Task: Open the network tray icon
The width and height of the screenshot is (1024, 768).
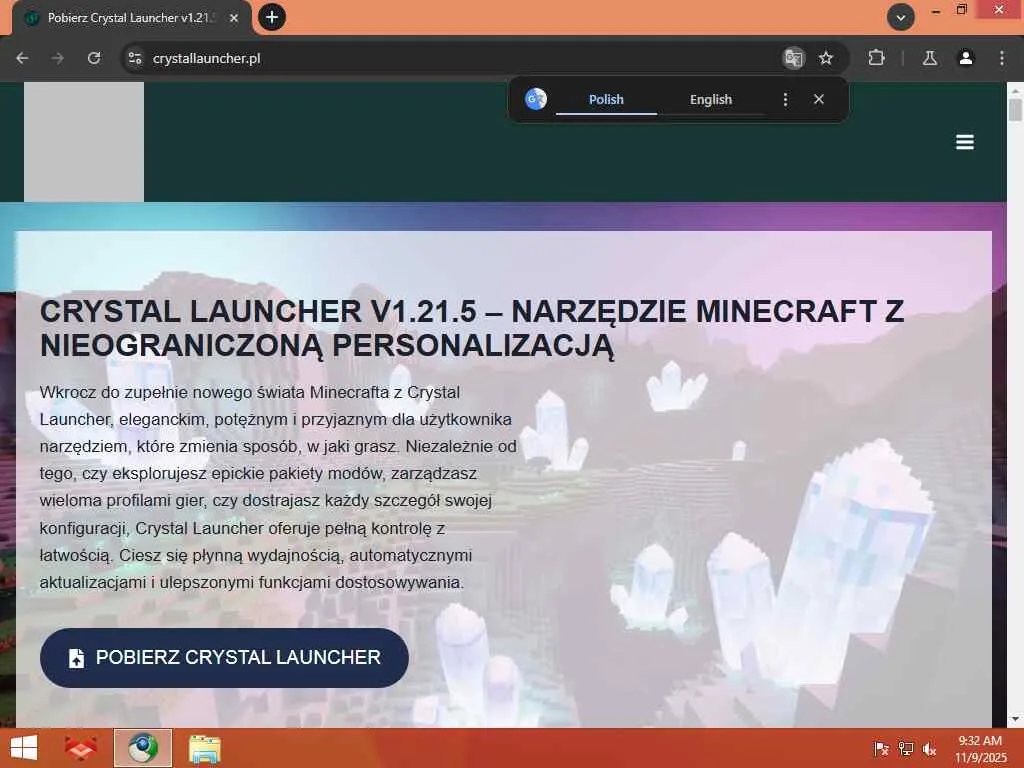Action: 906,748
